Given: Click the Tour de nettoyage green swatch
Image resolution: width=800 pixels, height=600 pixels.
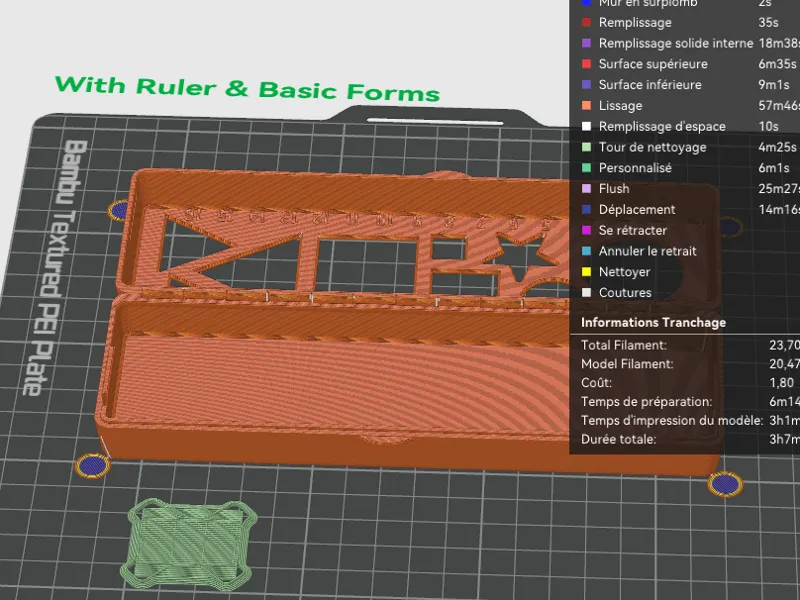Looking at the screenshot, I should click(586, 147).
